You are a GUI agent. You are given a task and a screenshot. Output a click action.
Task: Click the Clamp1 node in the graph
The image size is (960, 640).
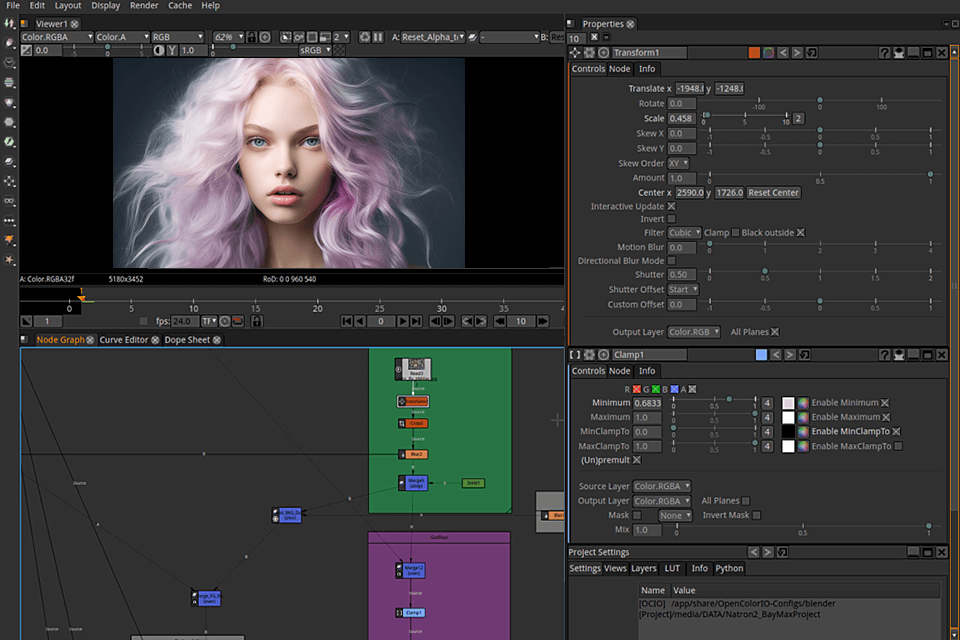click(x=411, y=612)
